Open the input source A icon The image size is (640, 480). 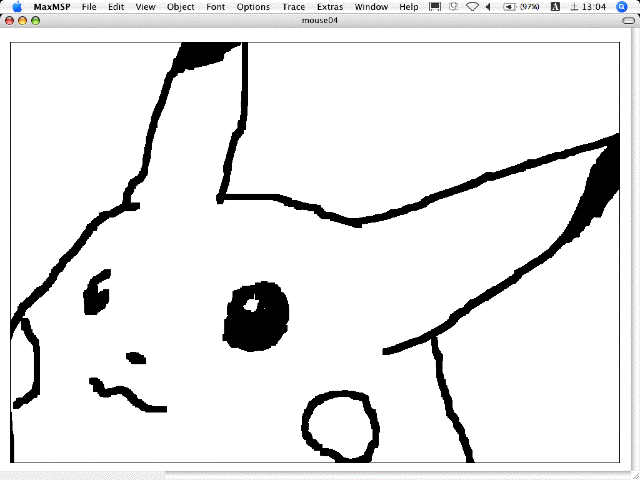tap(555, 7)
